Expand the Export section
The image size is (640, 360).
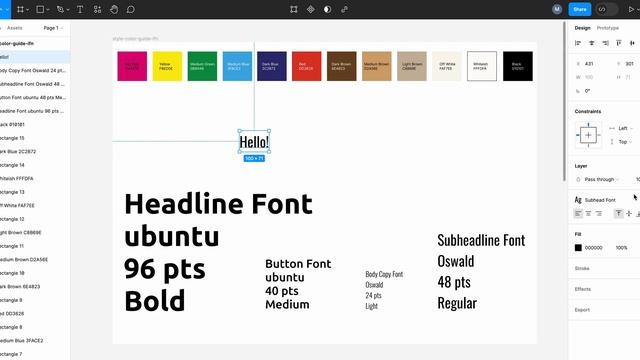pos(582,310)
